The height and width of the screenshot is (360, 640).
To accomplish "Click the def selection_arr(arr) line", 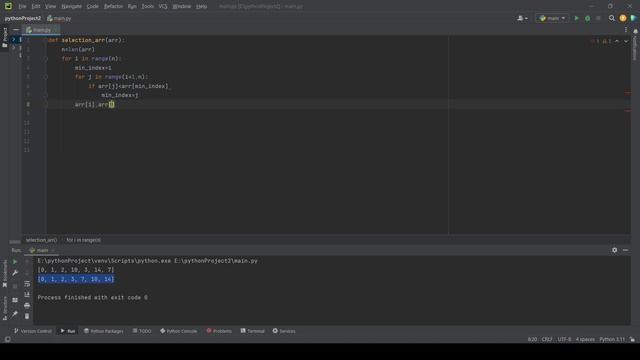I will pos(87,40).
